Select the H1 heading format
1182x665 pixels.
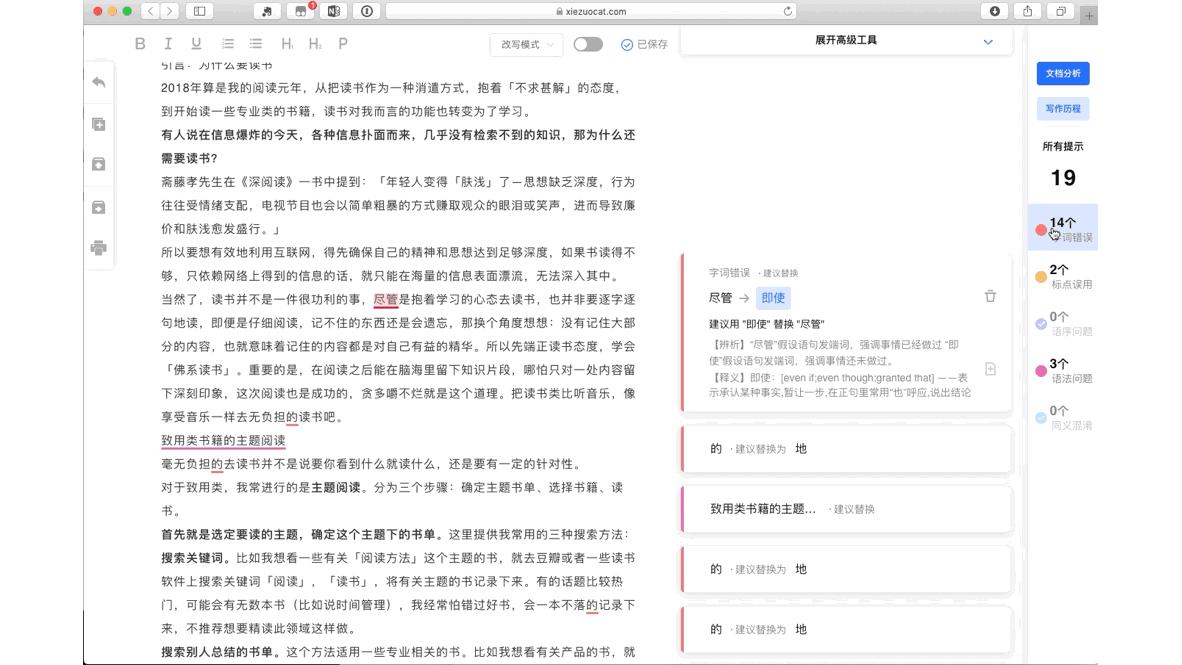tap(285, 43)
